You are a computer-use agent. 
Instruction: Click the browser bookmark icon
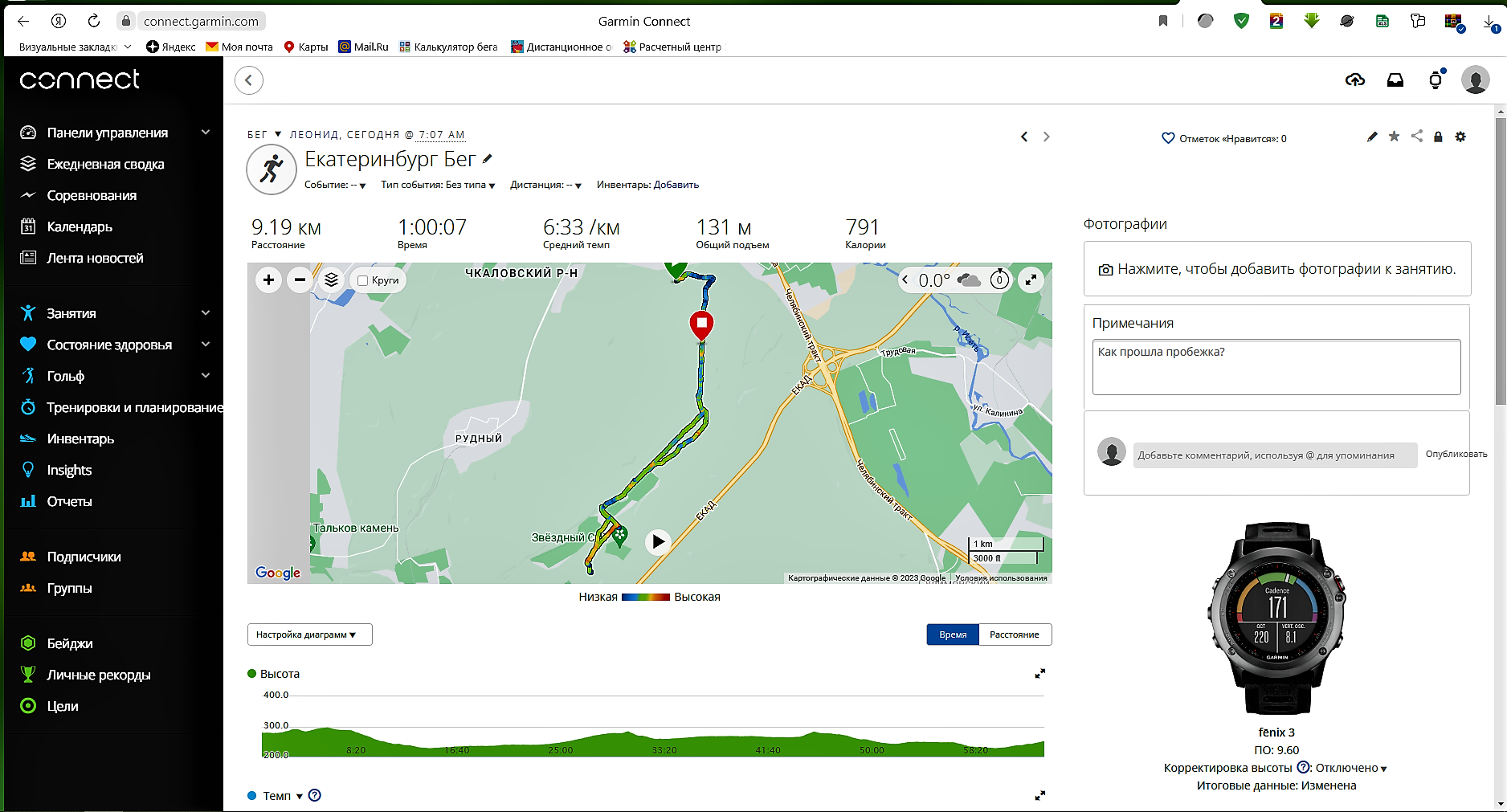click(1163, 21)
